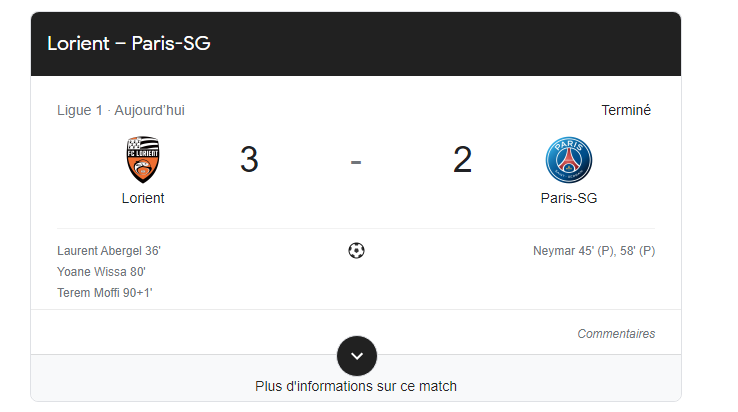The height and width of the screenshot is (412, 738).
Task: Click the FC Lorient club logo
Action: point(143,160)
